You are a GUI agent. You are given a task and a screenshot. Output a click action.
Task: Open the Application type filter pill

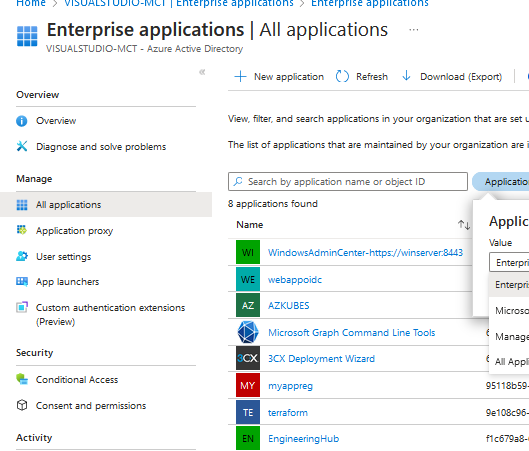click(501, 181)
